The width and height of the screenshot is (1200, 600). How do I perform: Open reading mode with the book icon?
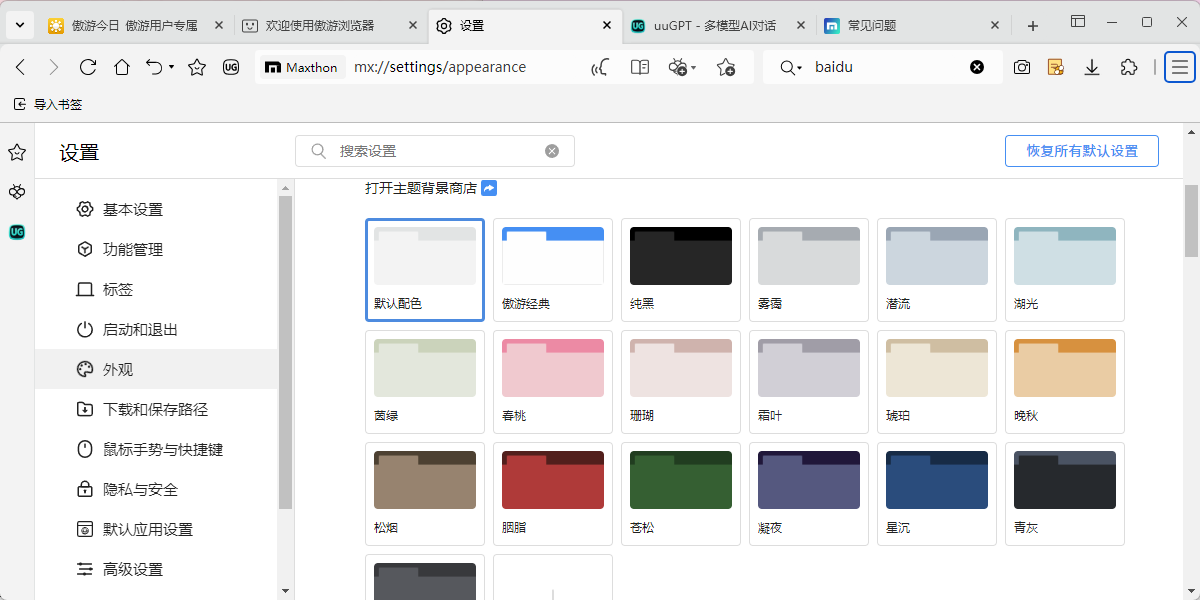pyautogui.click(x=639, y=67)
